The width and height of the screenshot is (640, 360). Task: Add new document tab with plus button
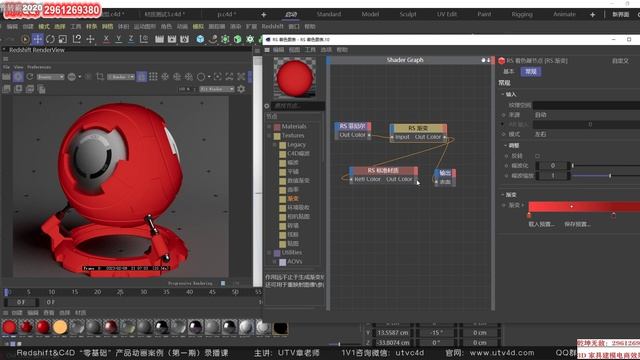tap(264, 15)
